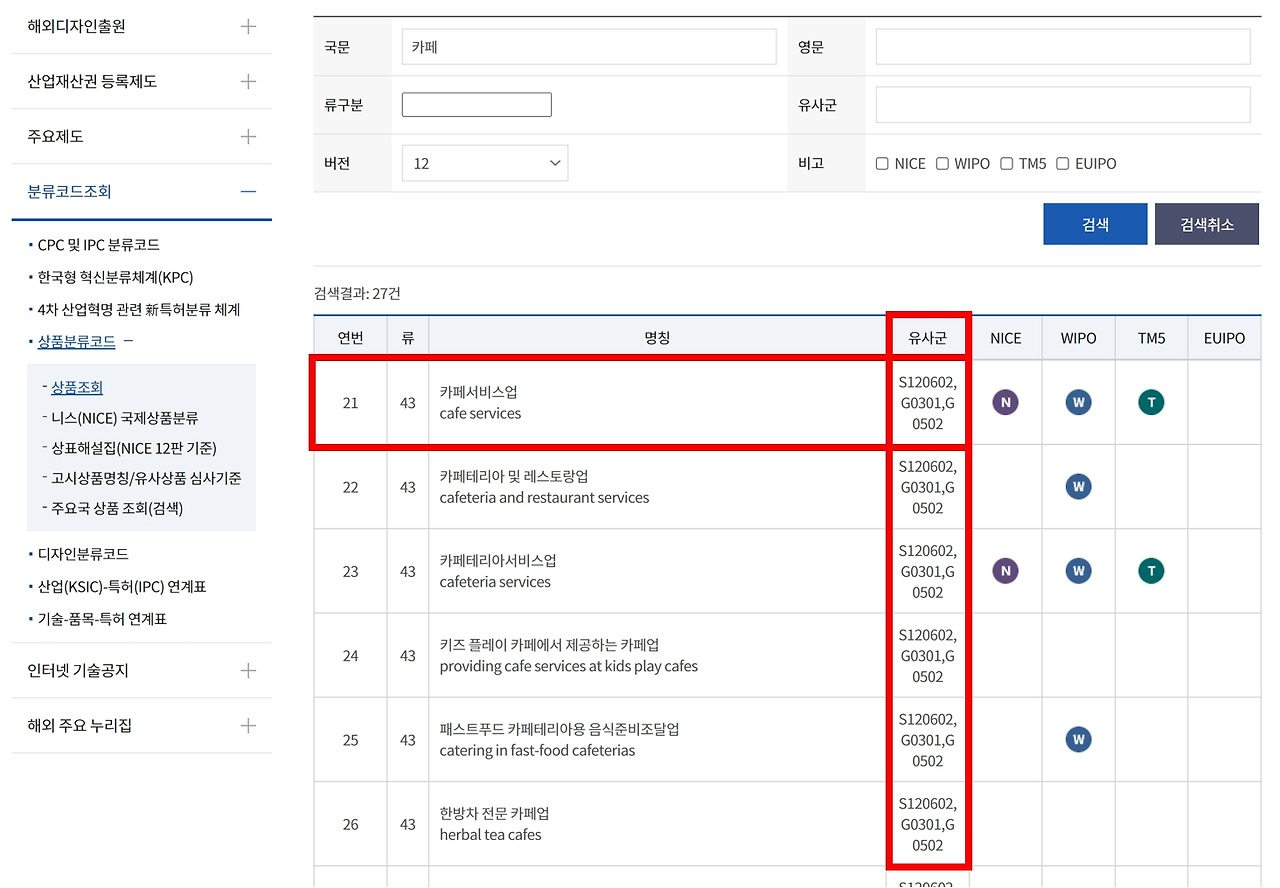Screen dimensions: 1280x888
Task: Open 한국형 혁신분류체계(KPC) link
Action: point(116,277)
